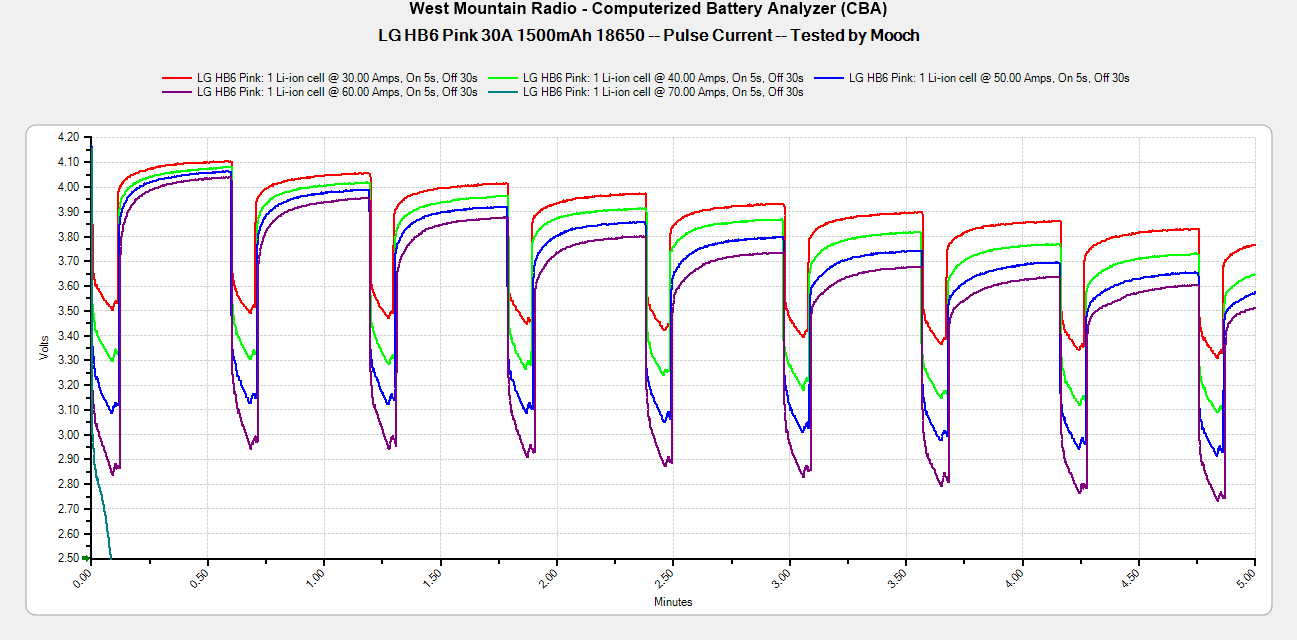Click the green 40.00 Amps legend line
Image resolution: width=1297 pixels, height=640 pixels.
tap(502, 77)
